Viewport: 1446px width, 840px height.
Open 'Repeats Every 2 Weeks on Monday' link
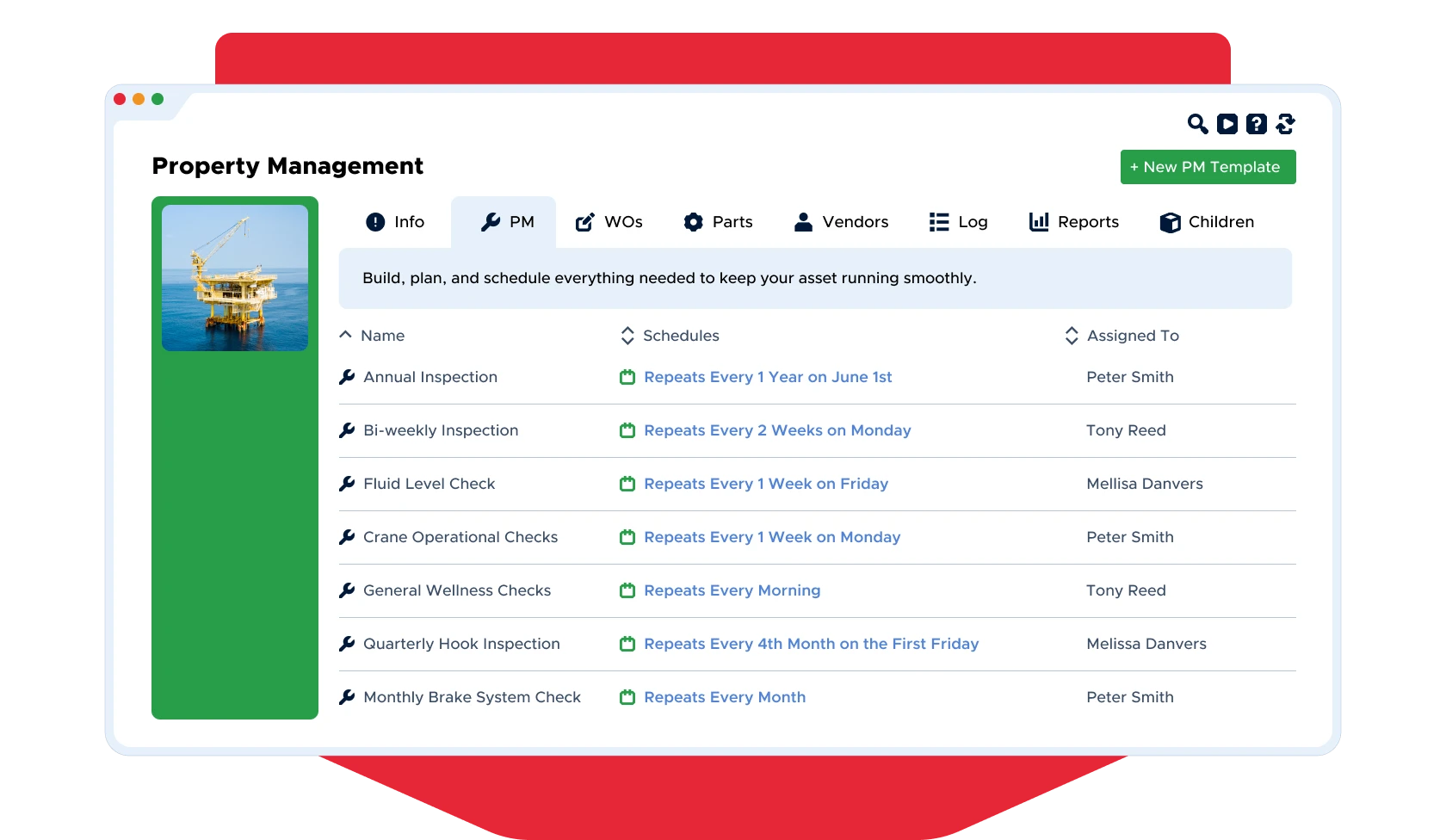click(777, 430)
